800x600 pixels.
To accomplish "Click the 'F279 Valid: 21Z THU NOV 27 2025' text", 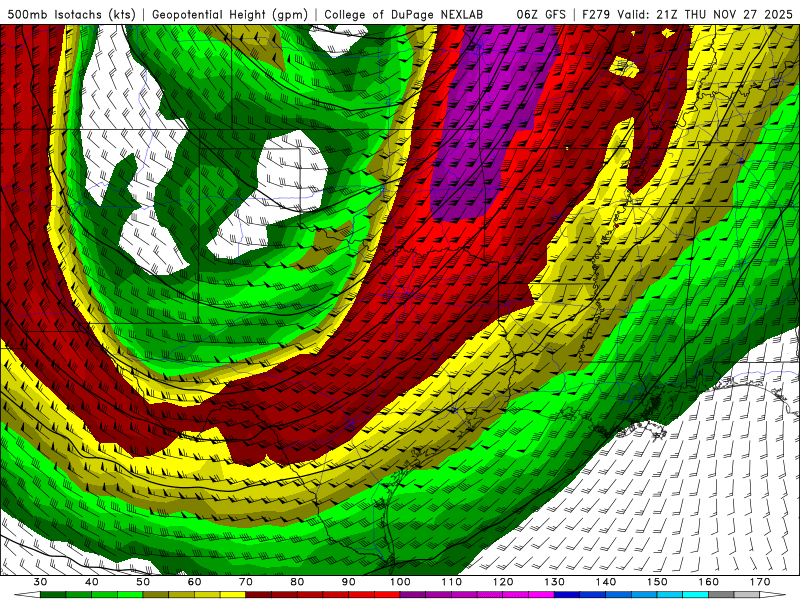I will (x=687, y=15).
